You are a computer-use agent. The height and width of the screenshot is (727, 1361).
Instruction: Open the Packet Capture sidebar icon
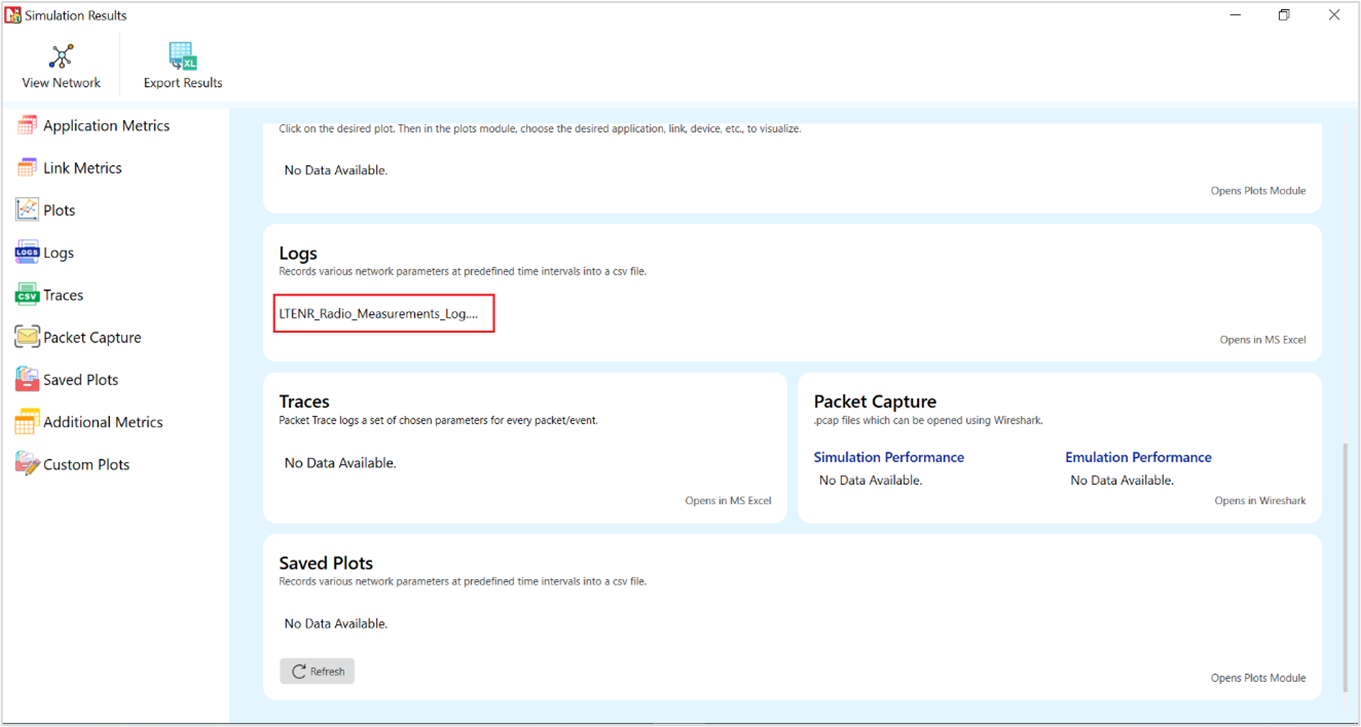click(x=27, y=338)
